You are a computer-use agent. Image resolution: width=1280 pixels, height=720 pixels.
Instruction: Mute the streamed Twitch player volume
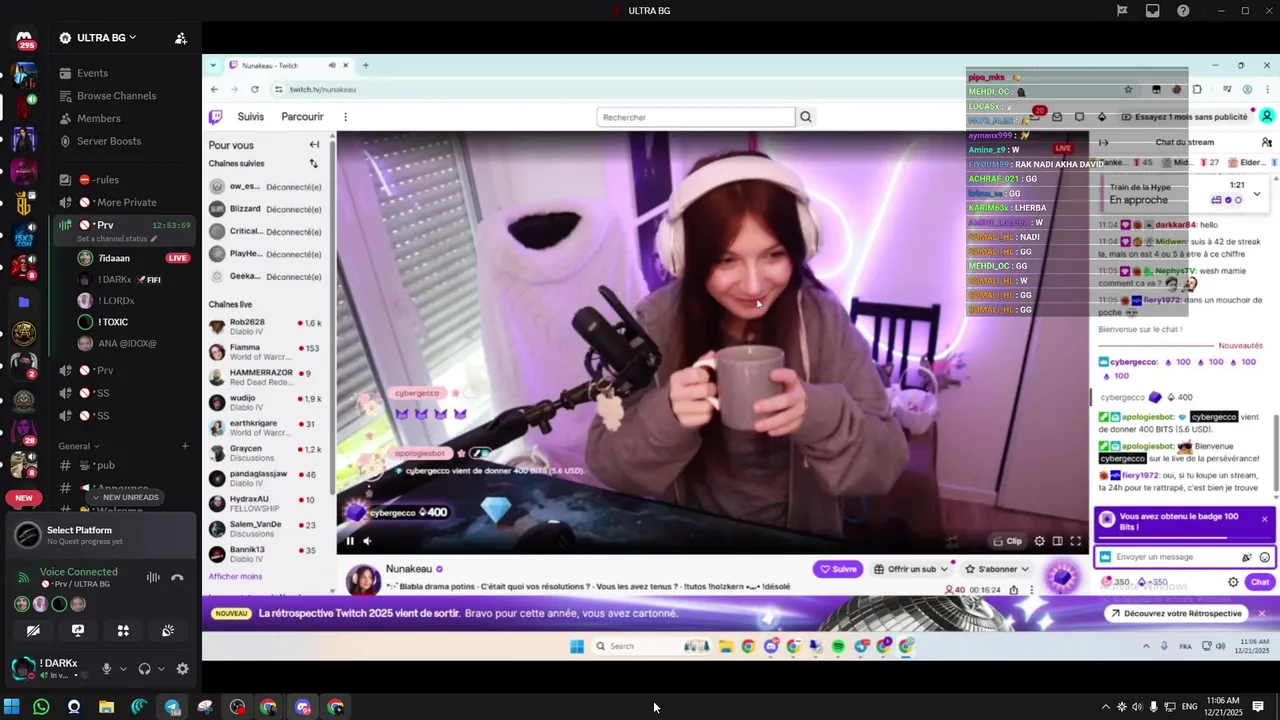[367, 541]
